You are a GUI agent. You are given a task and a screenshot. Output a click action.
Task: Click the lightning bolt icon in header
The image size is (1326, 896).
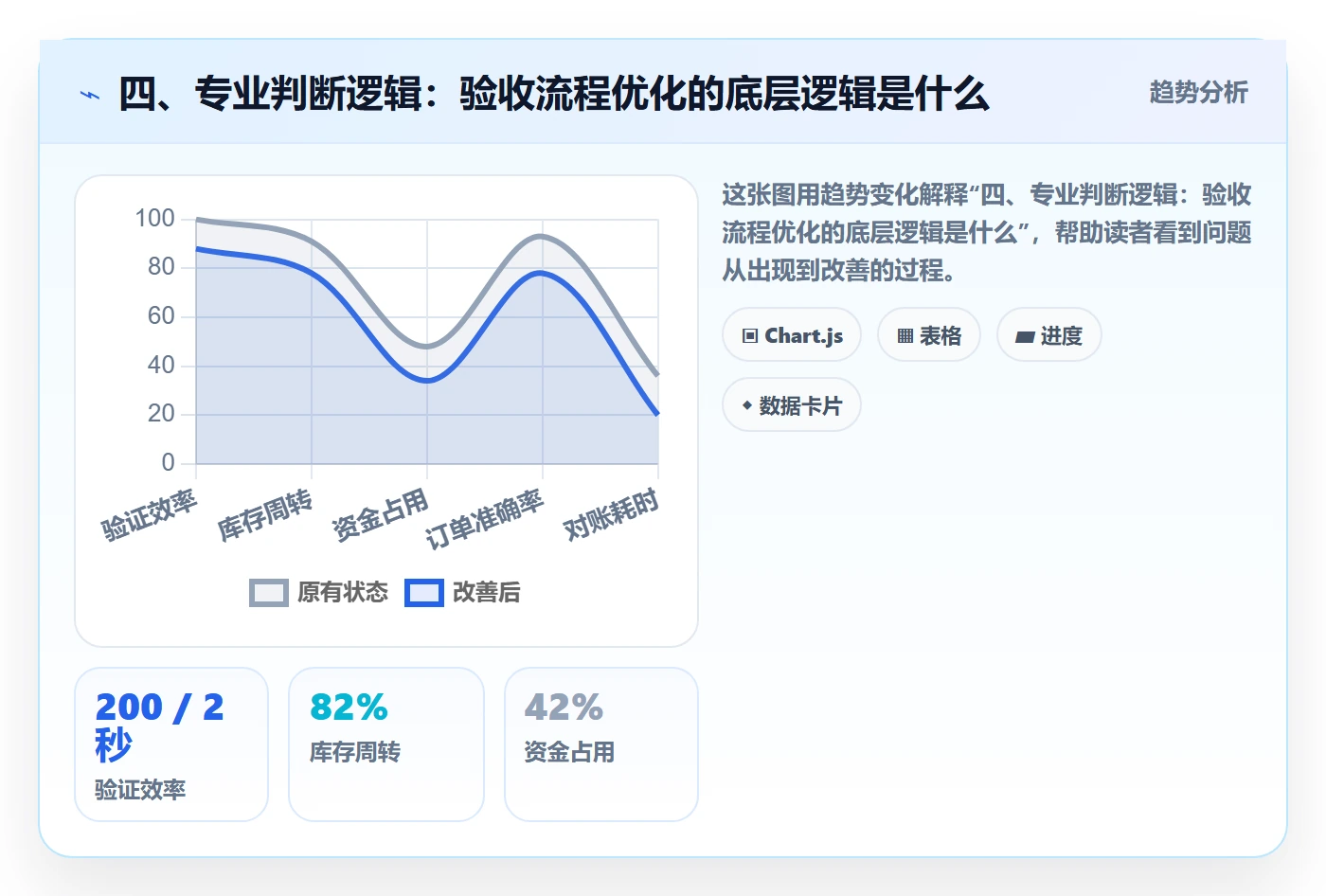coord(90,95)
